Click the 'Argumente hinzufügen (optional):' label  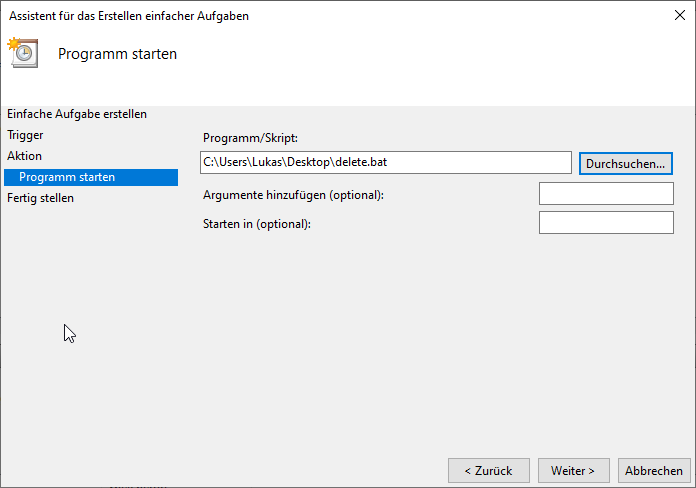click(293, 195)
